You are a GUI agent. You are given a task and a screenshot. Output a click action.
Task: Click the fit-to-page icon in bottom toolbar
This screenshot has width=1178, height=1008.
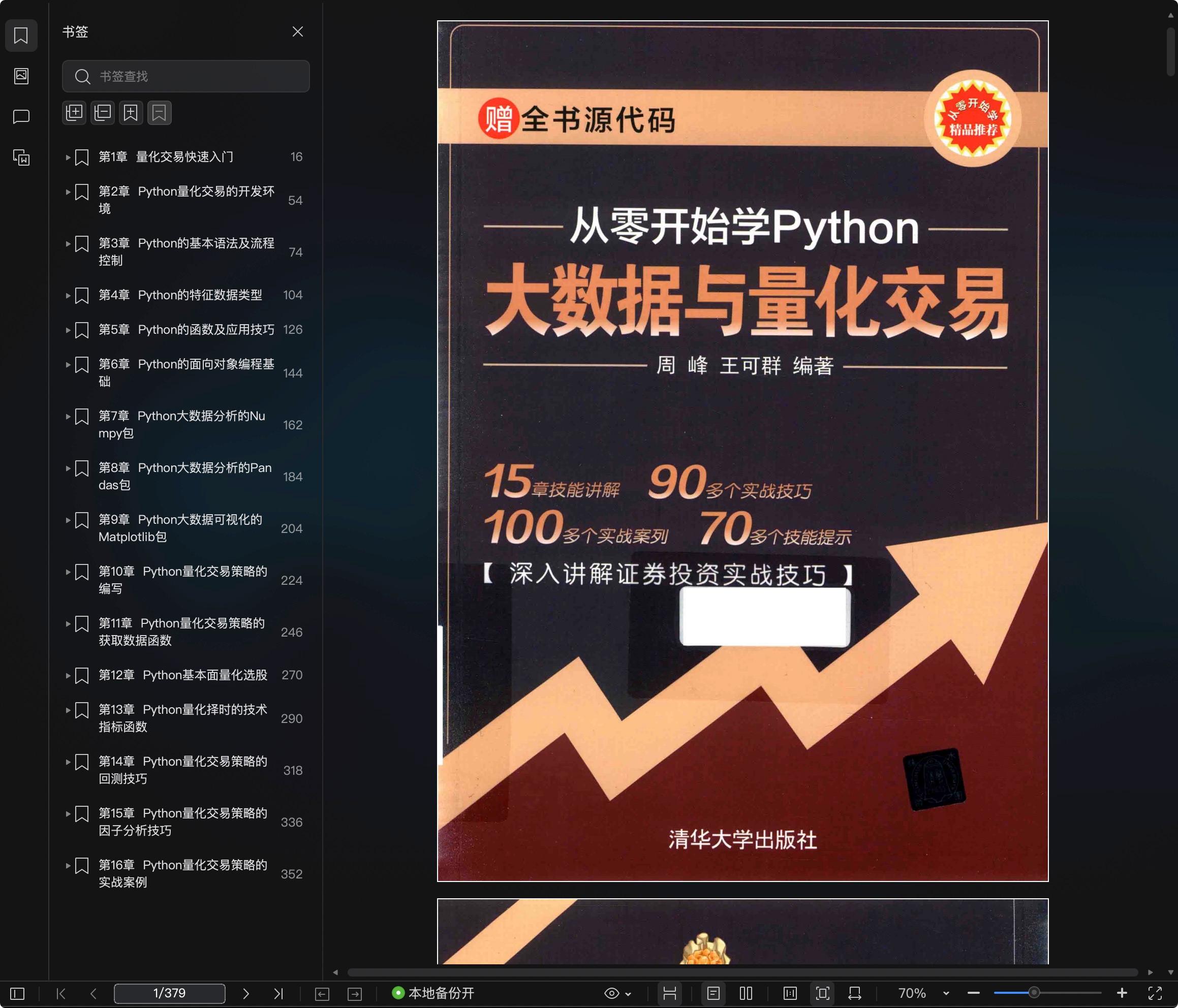click(x=822, y=993)
